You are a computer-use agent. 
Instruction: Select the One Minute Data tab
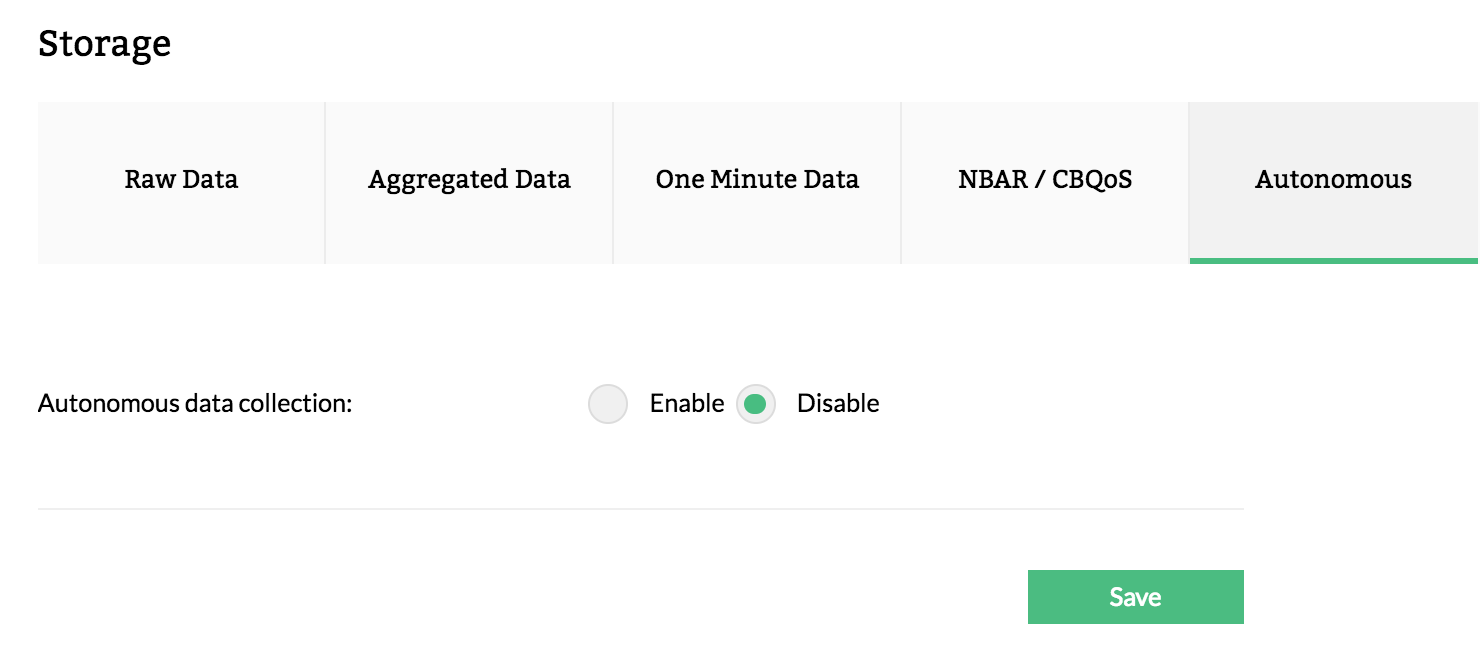point(757,181)
